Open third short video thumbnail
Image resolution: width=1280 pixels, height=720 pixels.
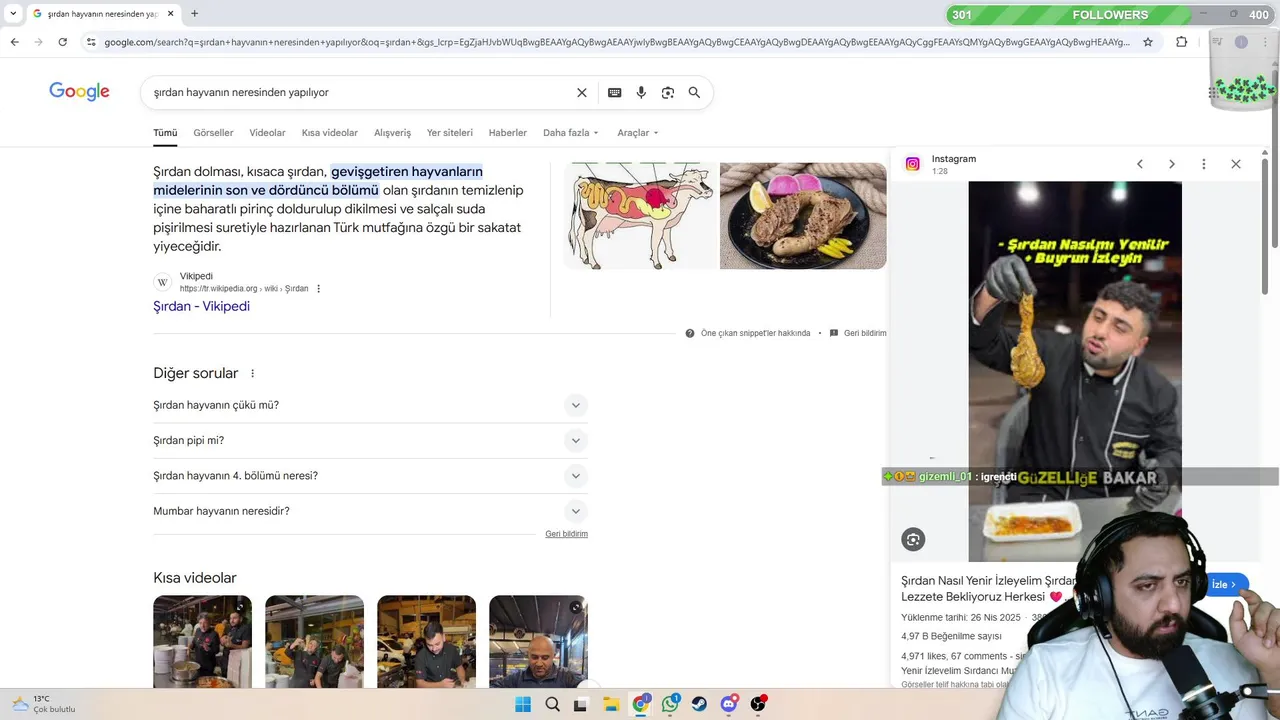pyautogui.click(x=426, y=641)
